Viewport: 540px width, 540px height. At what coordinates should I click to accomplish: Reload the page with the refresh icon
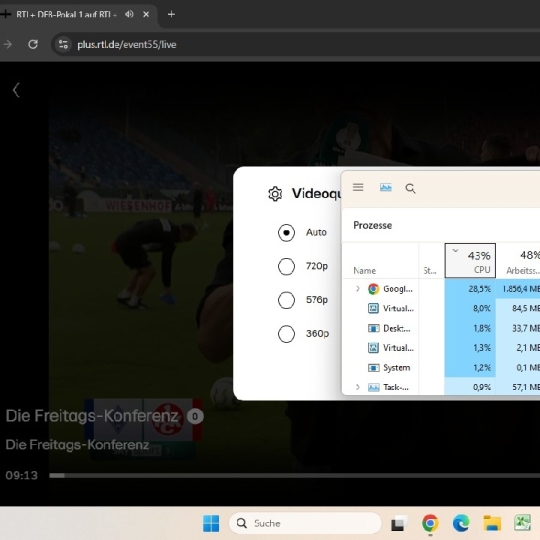pyautogui.click(x=33, y=44)
